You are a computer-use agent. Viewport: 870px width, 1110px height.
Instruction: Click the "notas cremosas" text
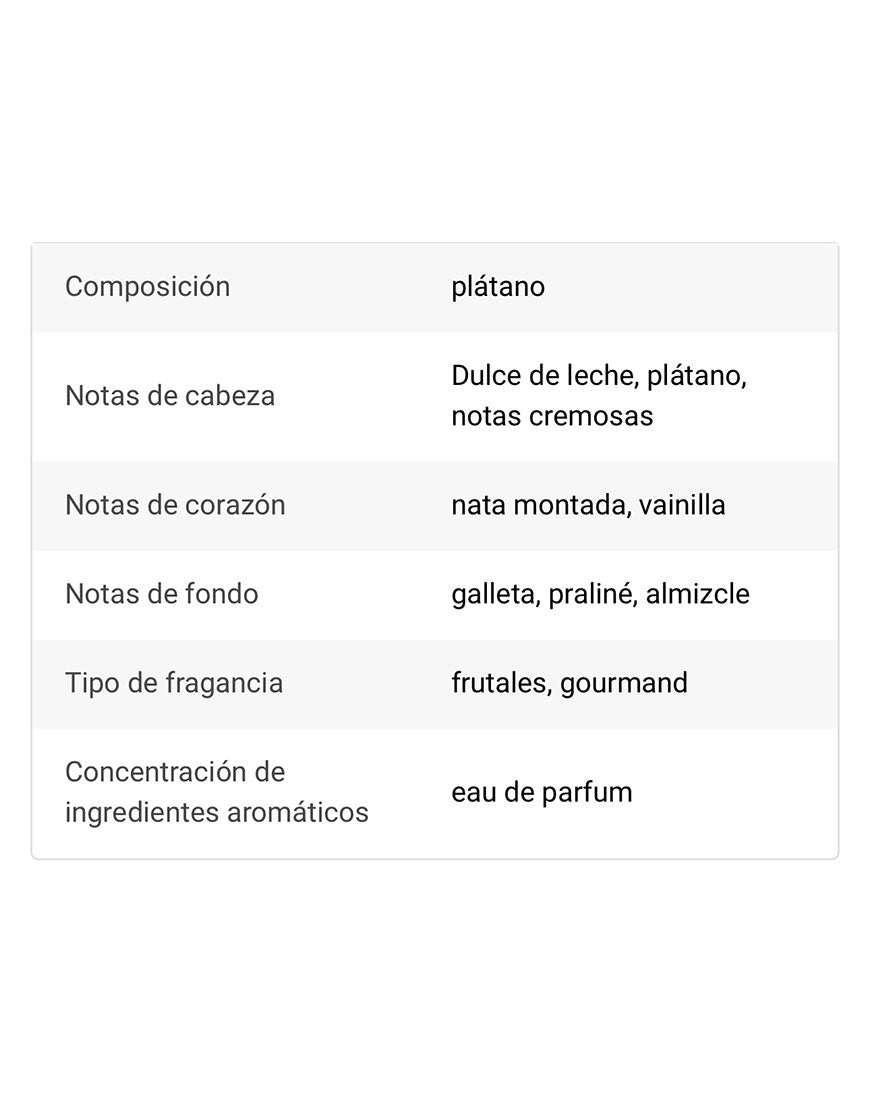click(552, 416)
